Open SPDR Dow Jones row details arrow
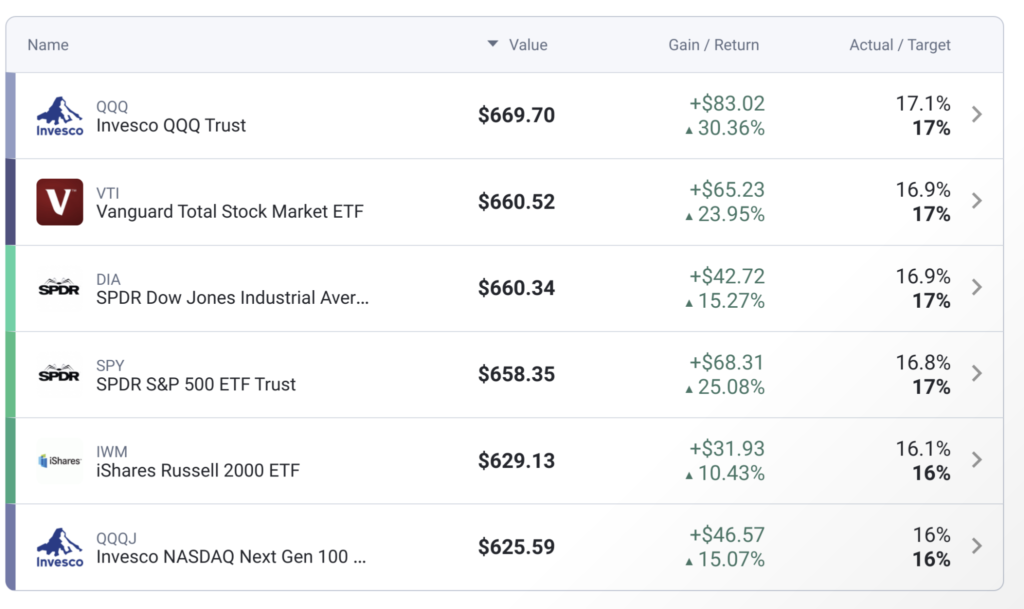This screenshot has width=1024, height=609. coord(977,288)
